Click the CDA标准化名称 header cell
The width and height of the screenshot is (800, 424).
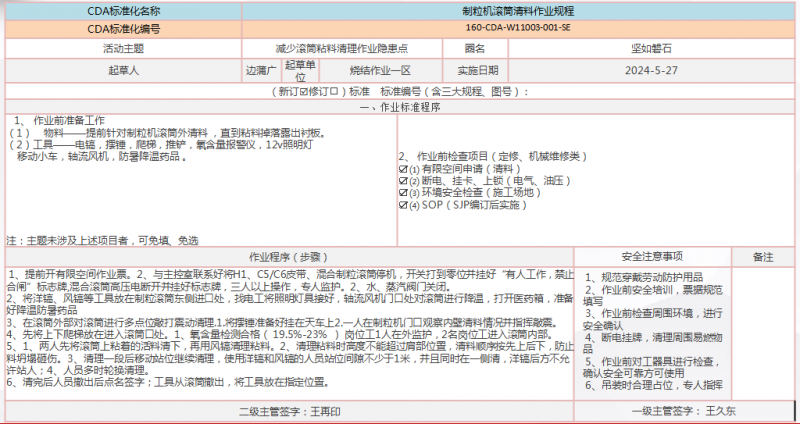(123, 10)
